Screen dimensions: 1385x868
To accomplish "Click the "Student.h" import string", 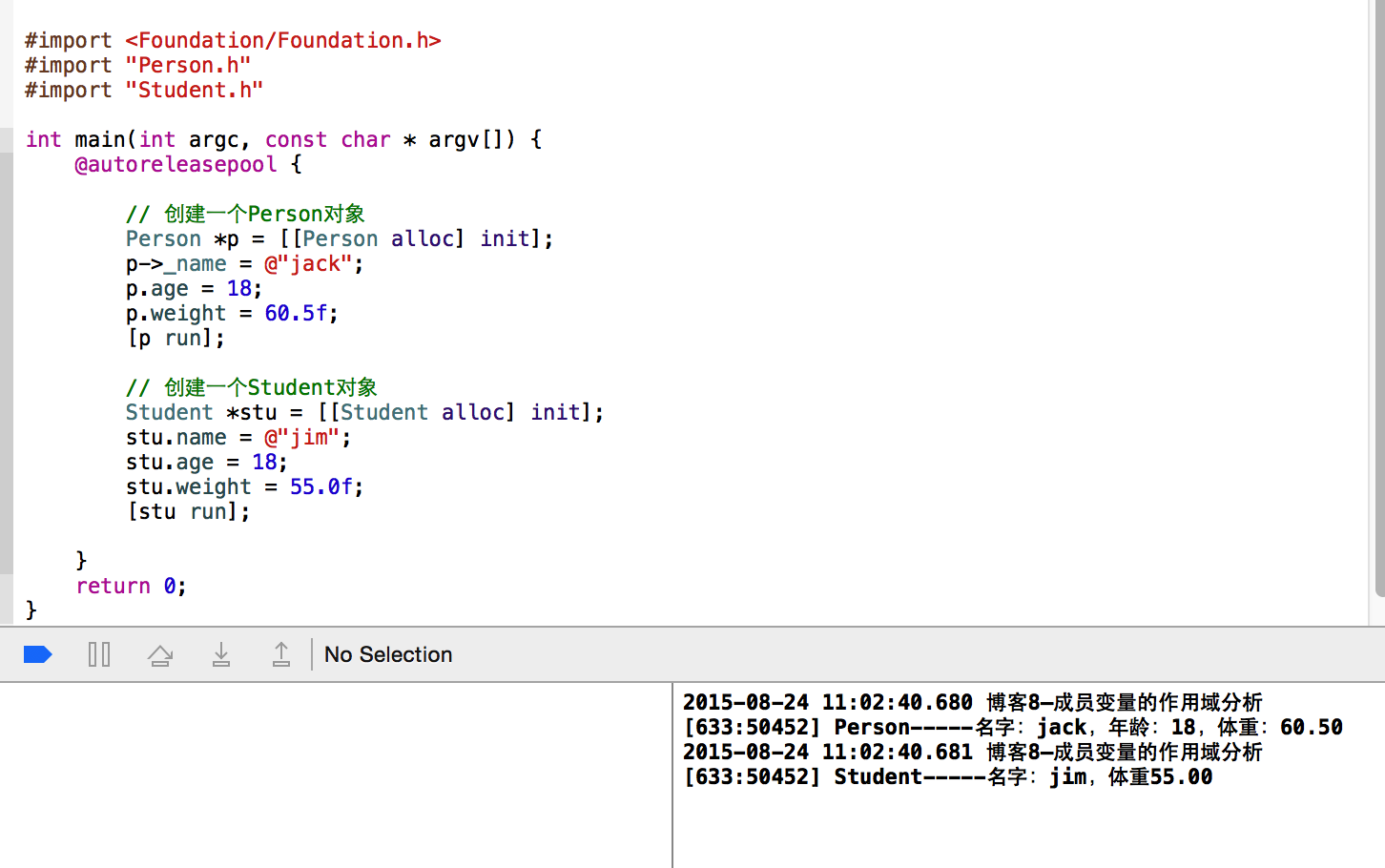I will pyautogui.click(x=194, y=90).
